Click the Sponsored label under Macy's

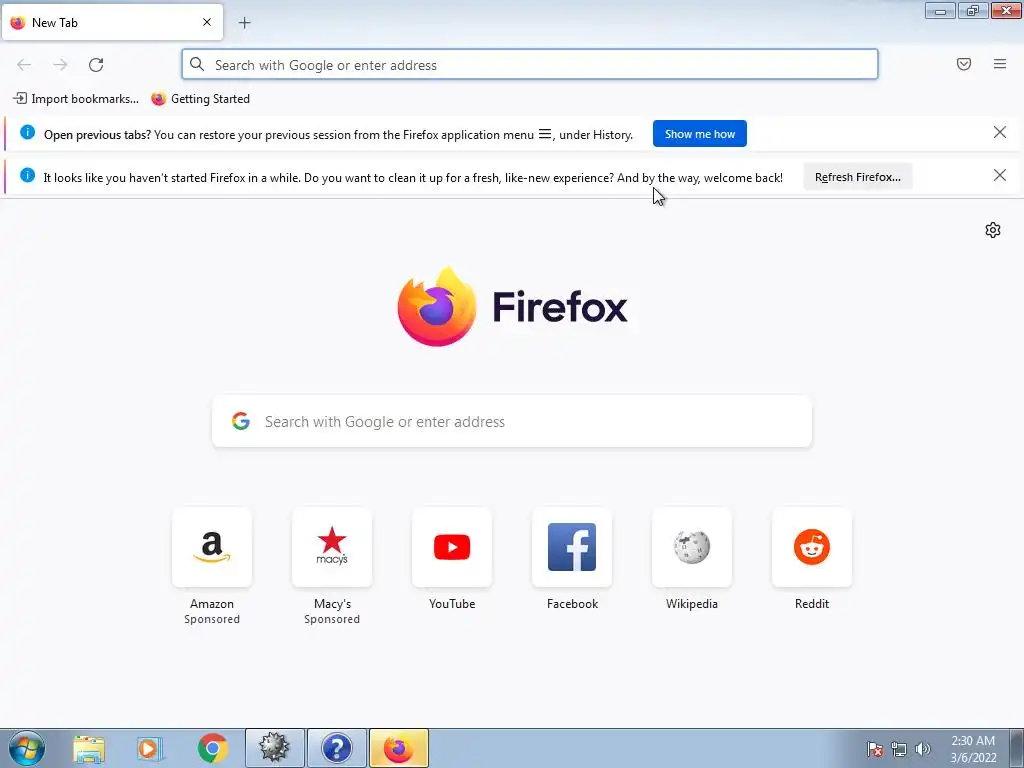point(332,619)
